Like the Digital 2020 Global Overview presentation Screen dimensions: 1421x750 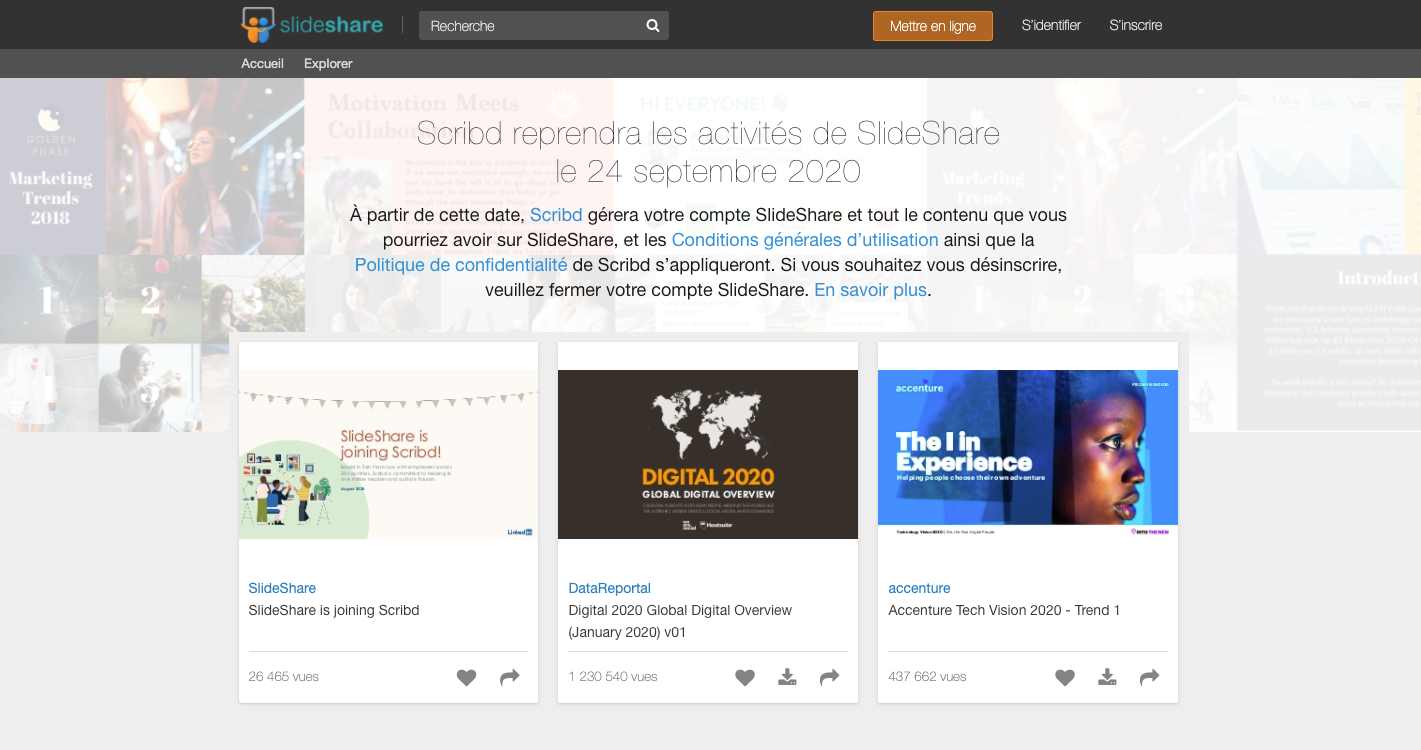pyautogui.click(x=745, y=677)
